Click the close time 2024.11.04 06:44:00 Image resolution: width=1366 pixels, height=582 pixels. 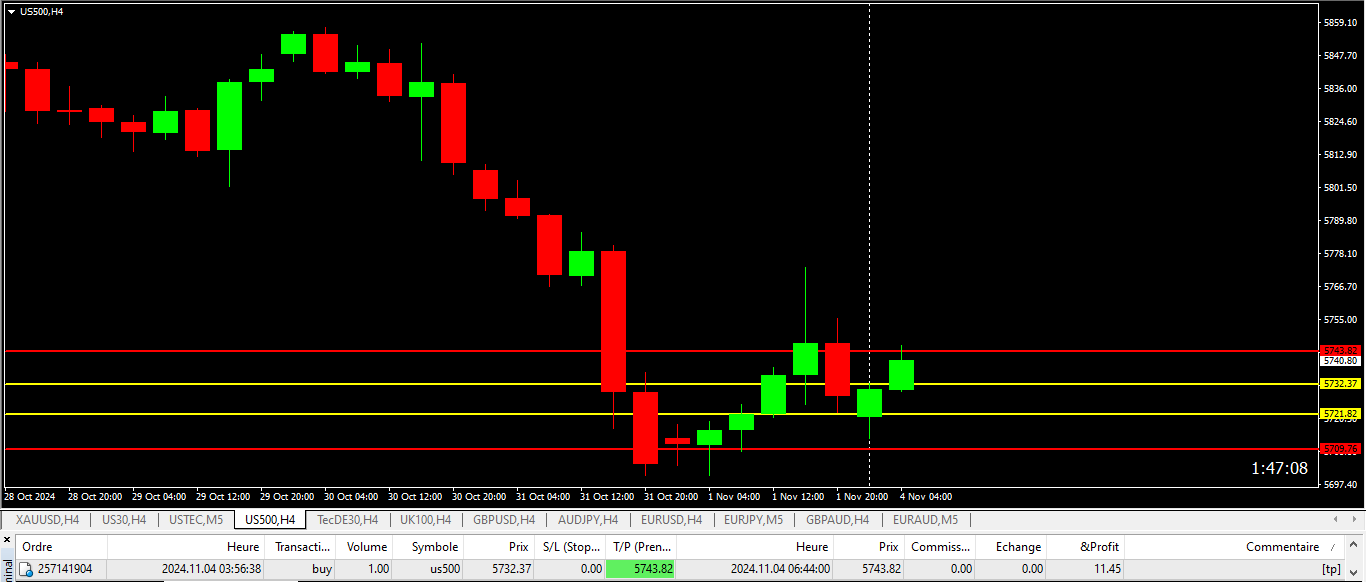[780, 569]
